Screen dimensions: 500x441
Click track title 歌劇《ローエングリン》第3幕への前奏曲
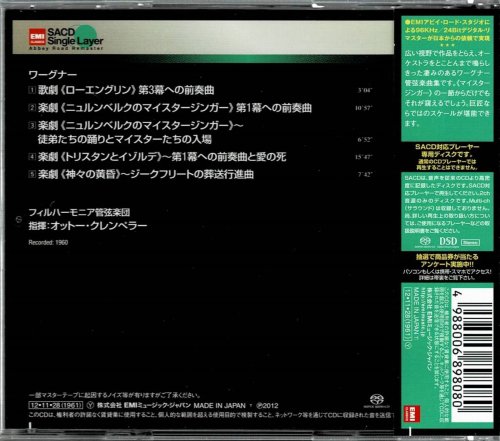tap(126, 90)
